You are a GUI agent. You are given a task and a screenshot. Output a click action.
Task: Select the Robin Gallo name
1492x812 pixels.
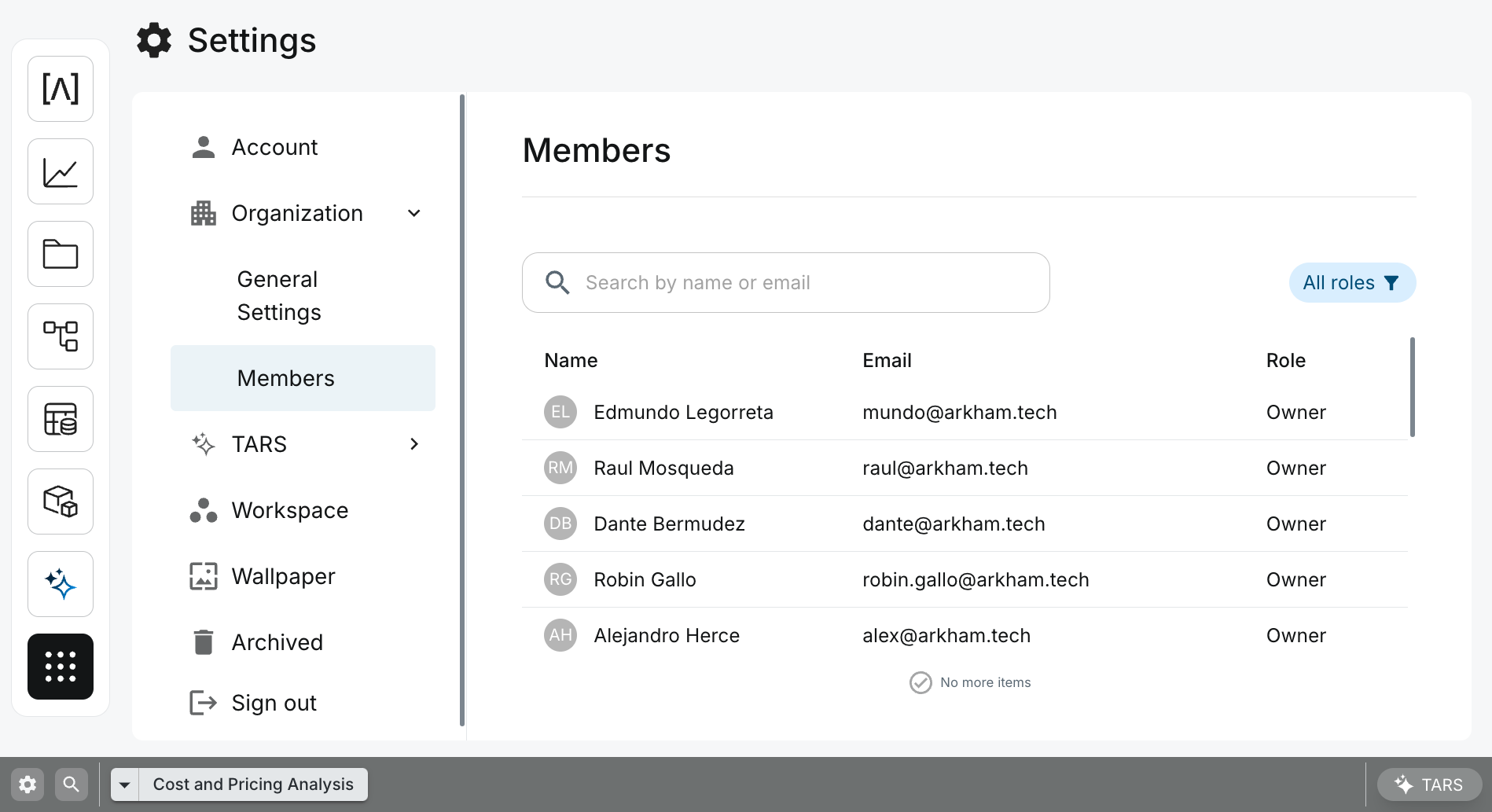pyautogui.click(x=645, y=579)
